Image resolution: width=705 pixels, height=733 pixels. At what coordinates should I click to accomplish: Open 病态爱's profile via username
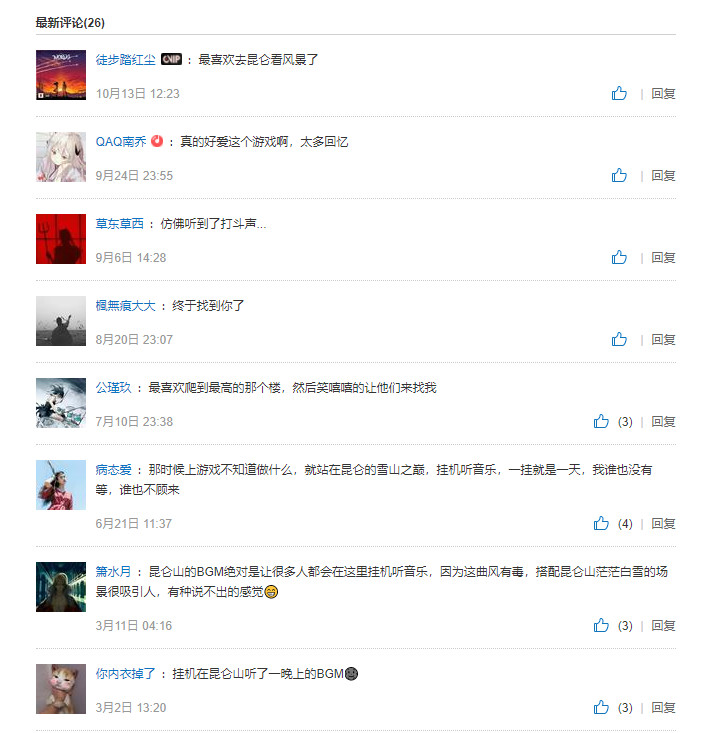pos(114,469)
